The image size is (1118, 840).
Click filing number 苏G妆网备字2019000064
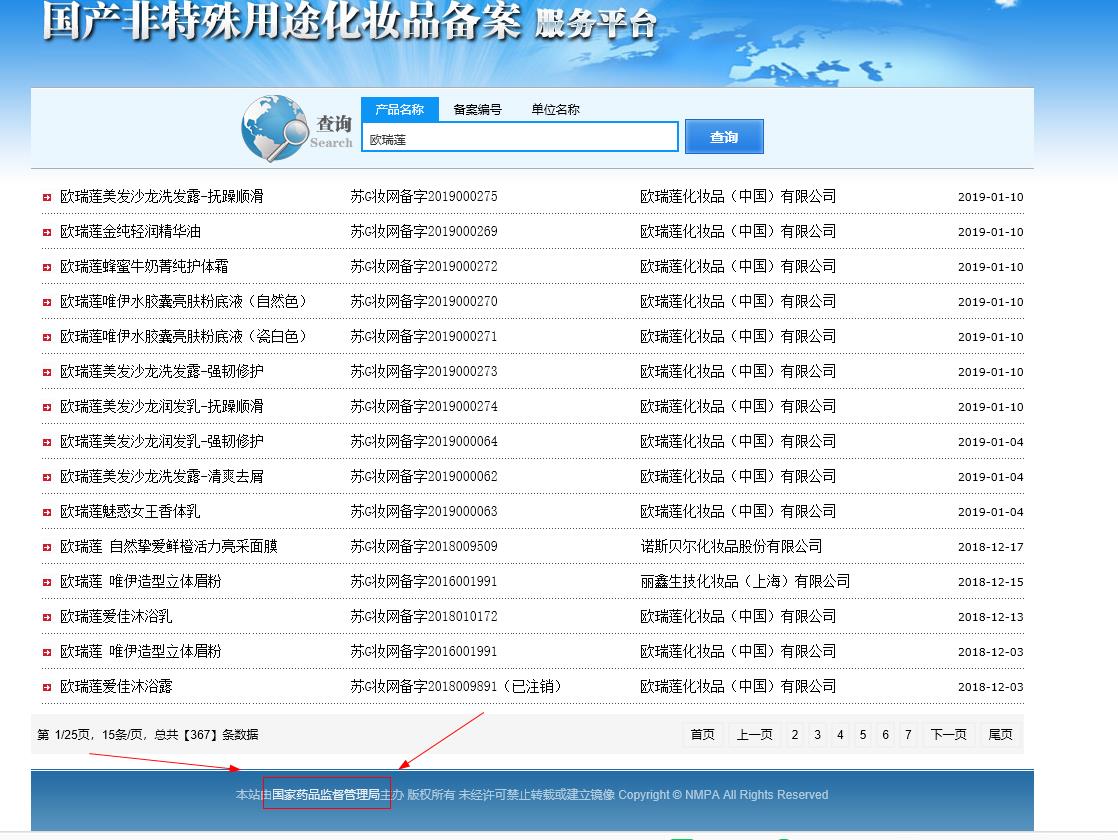424,441
